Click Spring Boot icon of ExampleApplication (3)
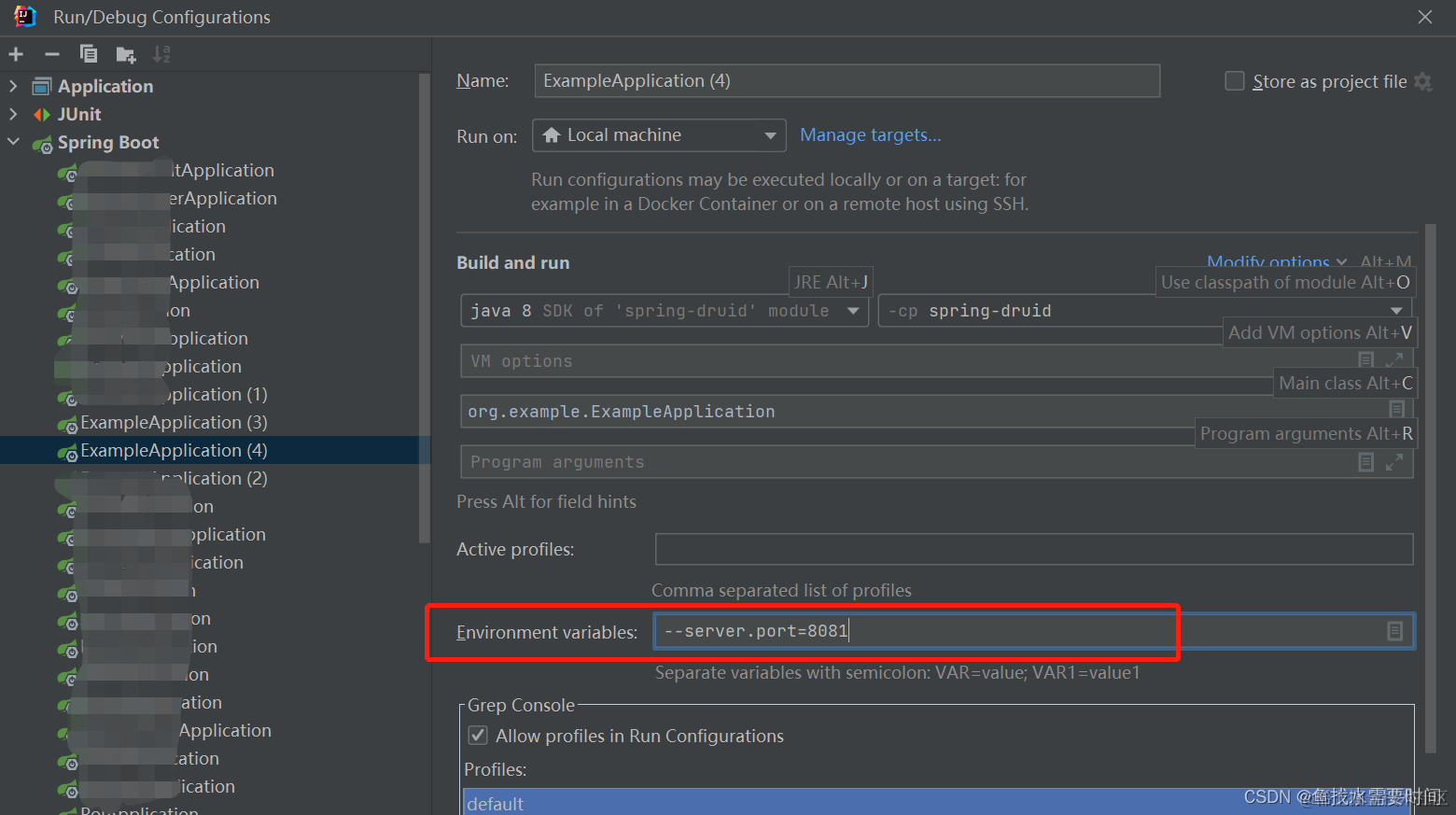This screenshot has width=1456, height=815. (67, 425)
